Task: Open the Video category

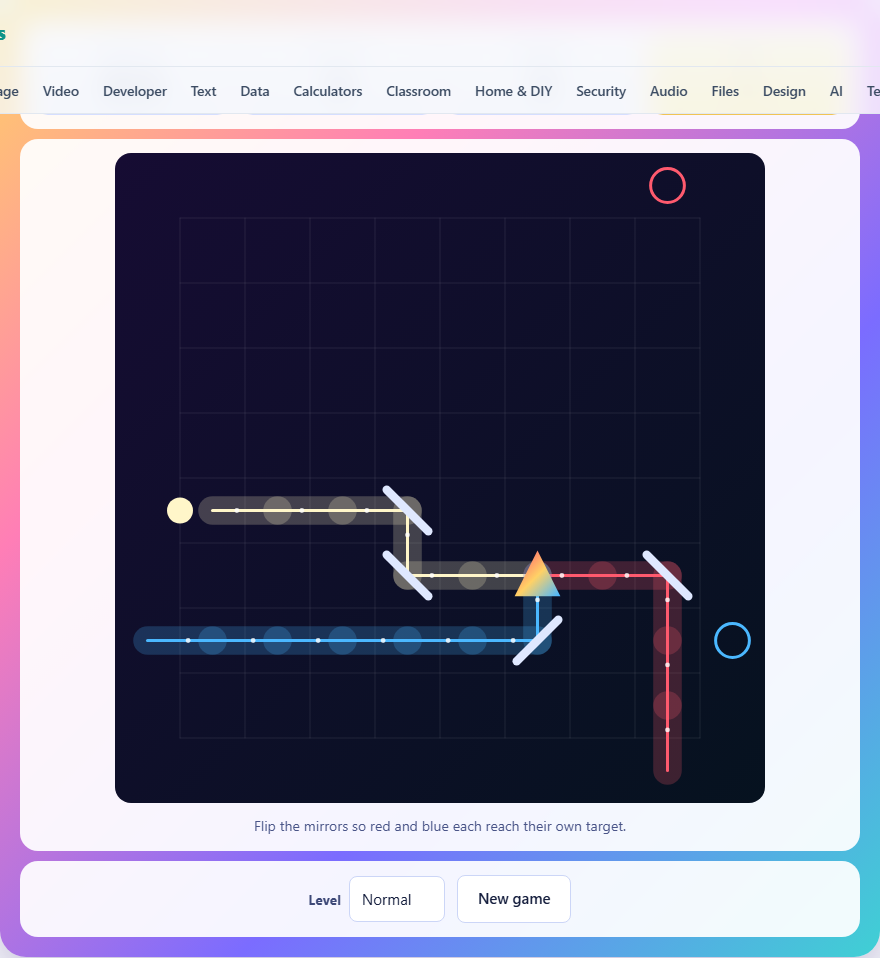Action: tap(60, 91)
